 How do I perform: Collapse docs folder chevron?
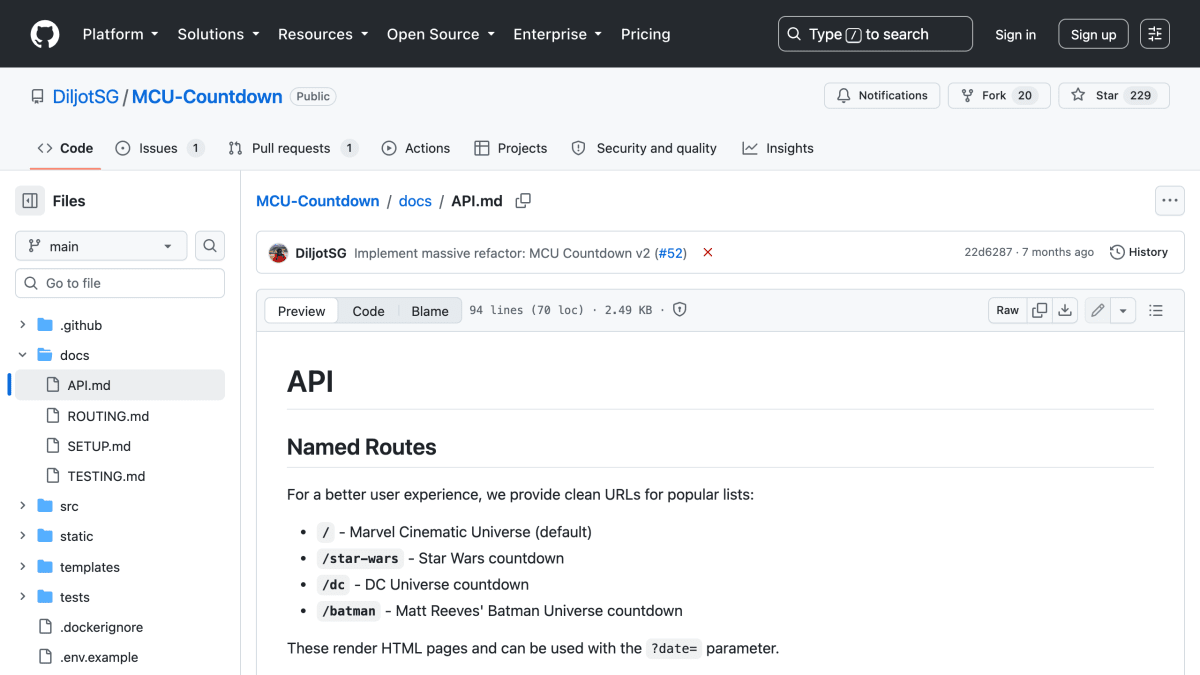coord(23,355)
